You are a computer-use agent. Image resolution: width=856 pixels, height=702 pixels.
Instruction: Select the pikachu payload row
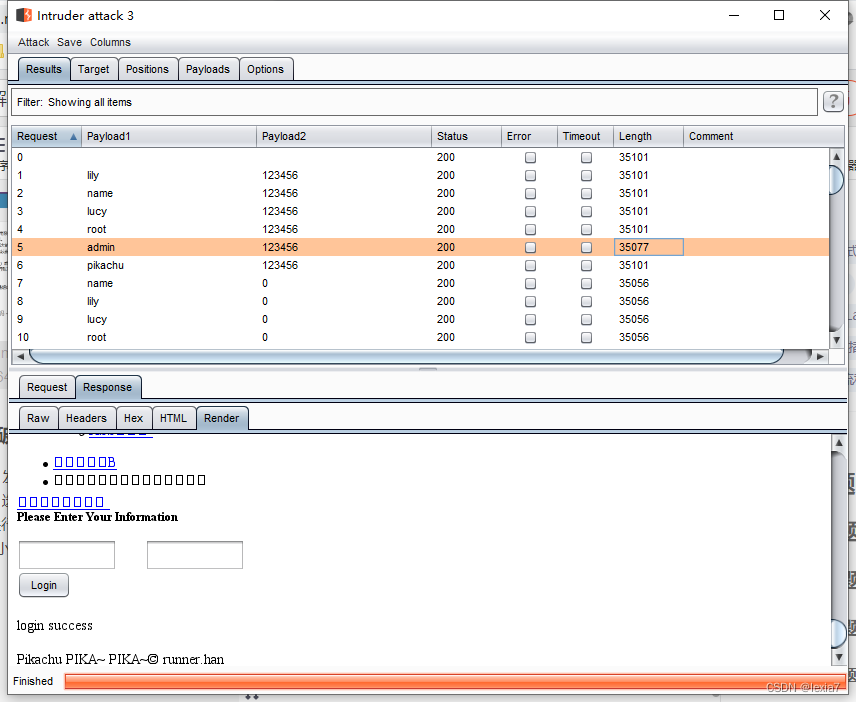tap(420, 265)
